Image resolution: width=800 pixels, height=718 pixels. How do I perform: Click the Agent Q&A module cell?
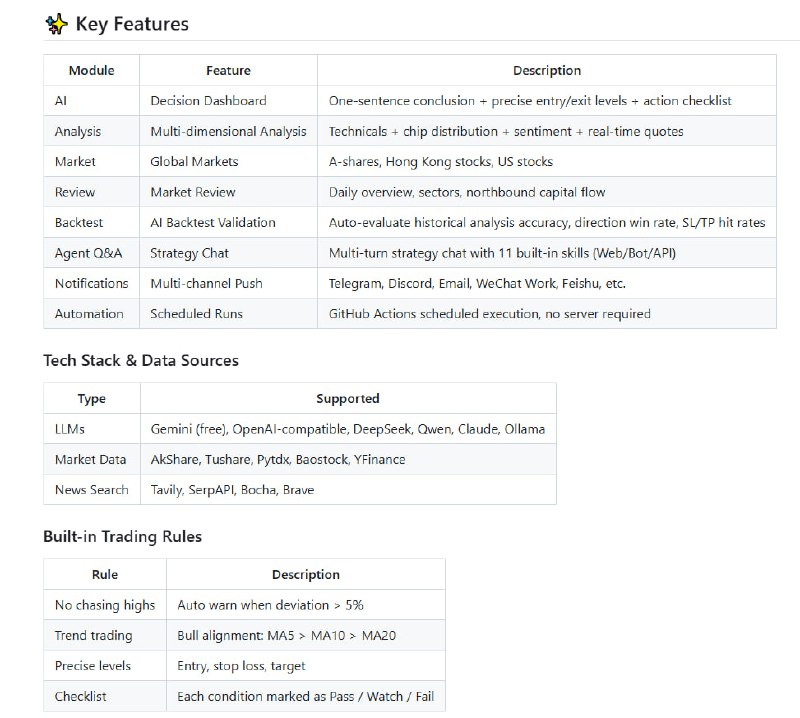click(88, 253)
